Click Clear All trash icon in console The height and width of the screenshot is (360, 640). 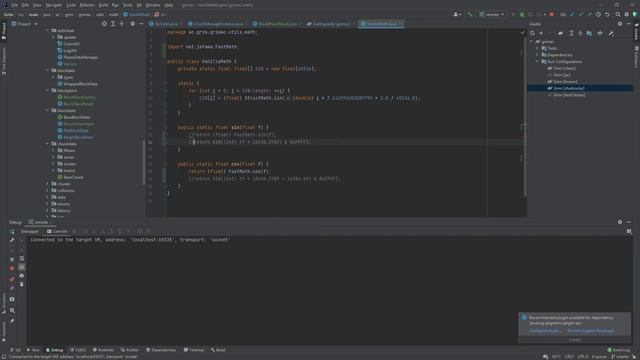coord(22,284)
